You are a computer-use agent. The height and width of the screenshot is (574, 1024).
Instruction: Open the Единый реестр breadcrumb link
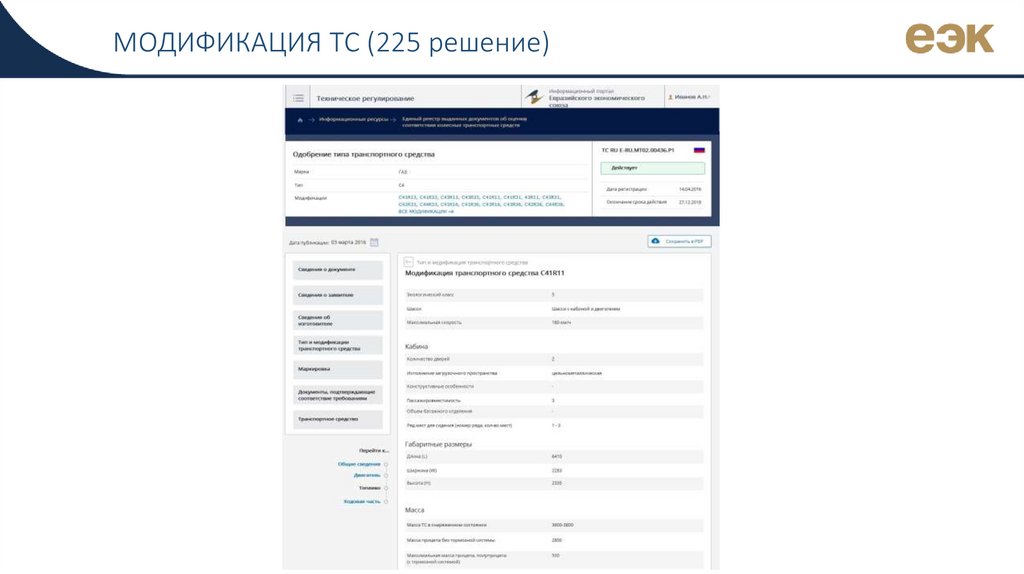[464, 122]
